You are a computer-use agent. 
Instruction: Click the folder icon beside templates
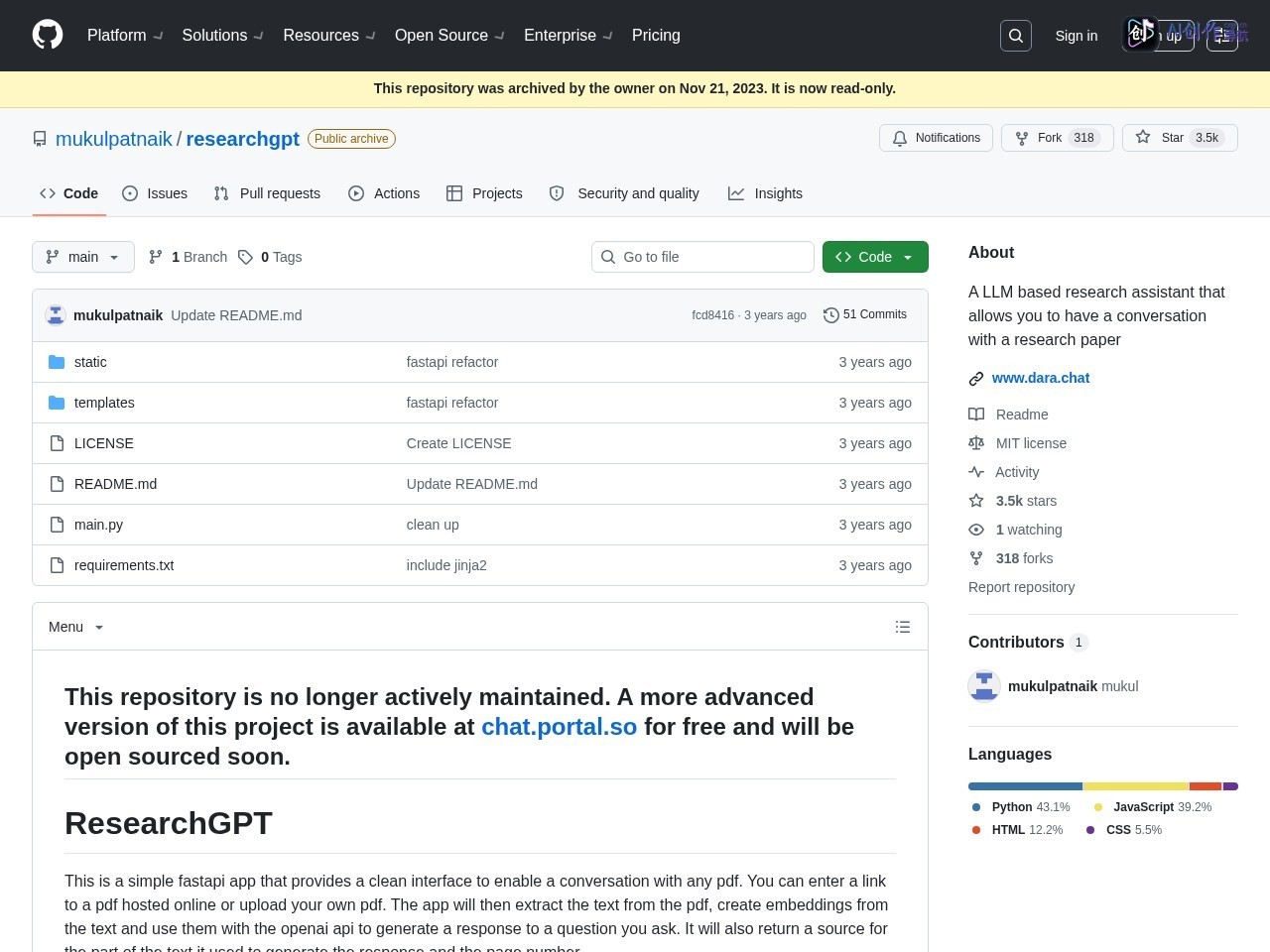pyautogui.click(x=57, y=403)
